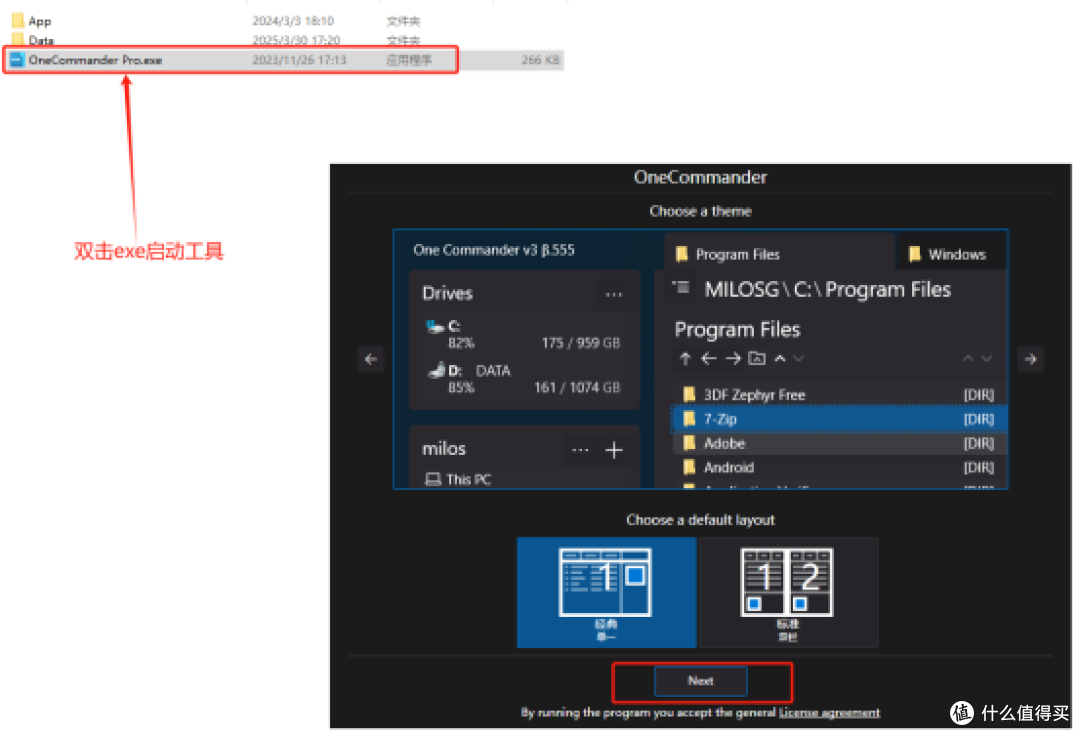Click date 2023/11/26 17:13 cell
Image resolution: width=1080 pixels, height=736 pixels.
pyautogui.click(x=299, y=60)
